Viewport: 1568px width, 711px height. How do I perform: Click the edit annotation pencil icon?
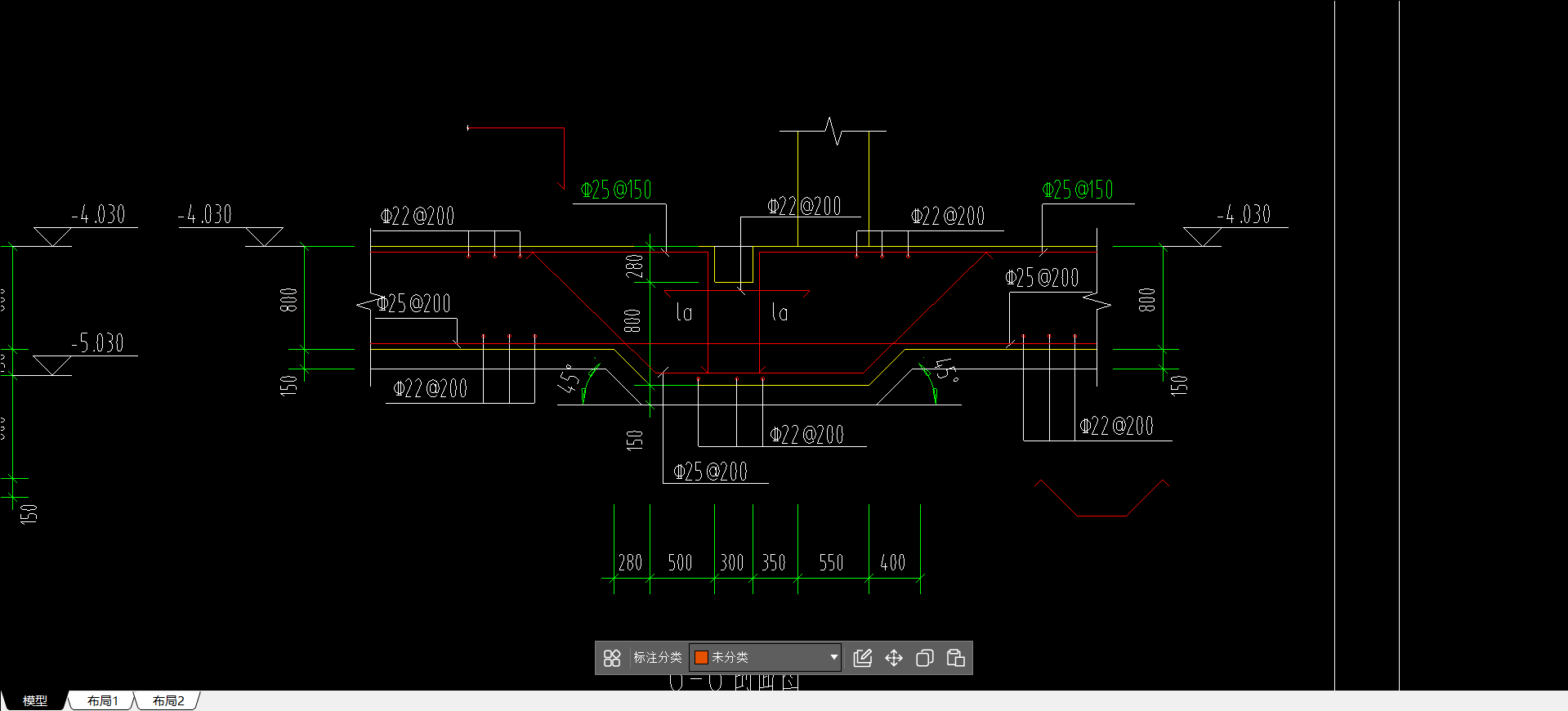pos(863,658)
